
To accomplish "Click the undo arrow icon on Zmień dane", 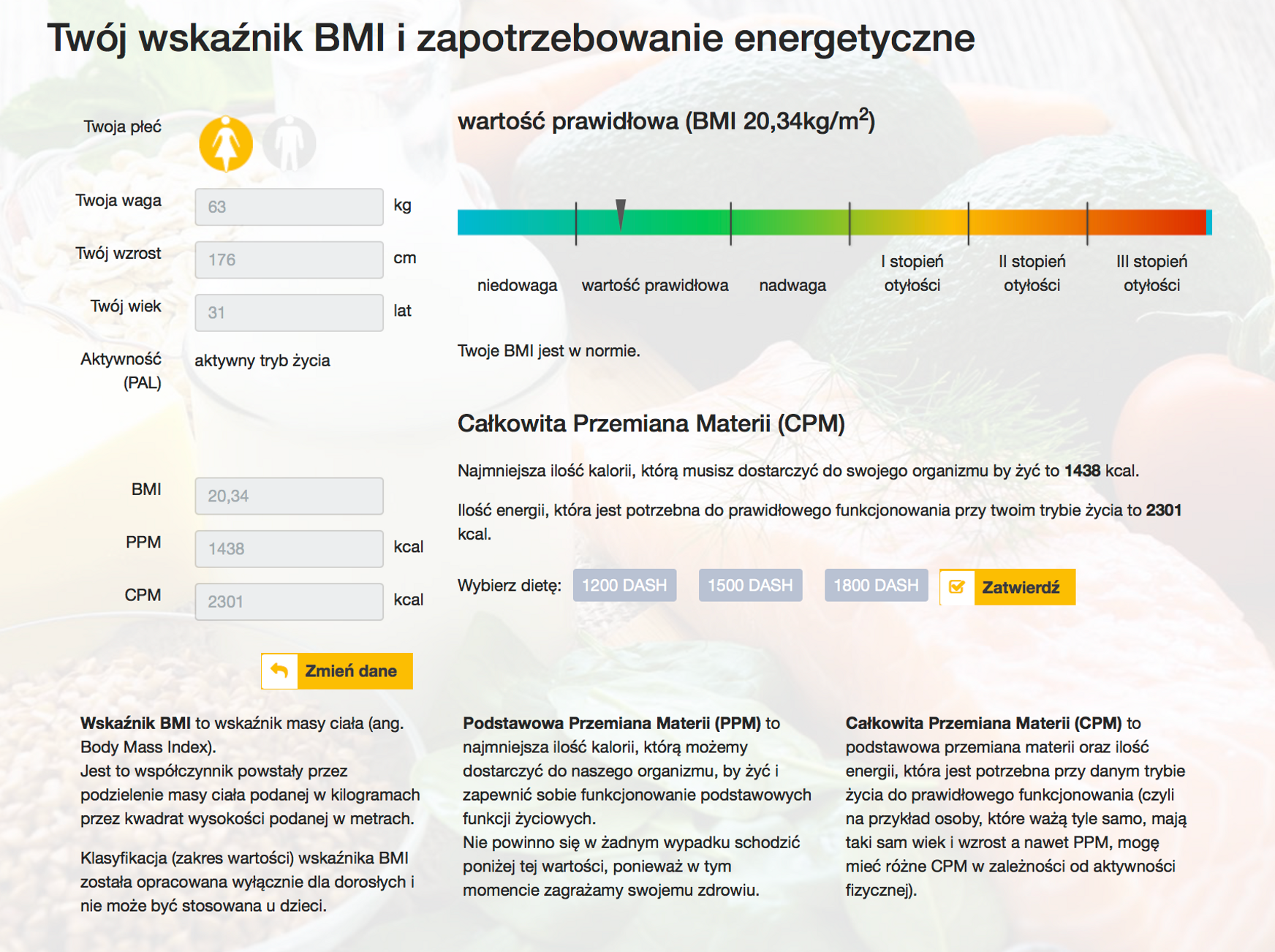I will (x=279, y=671).
